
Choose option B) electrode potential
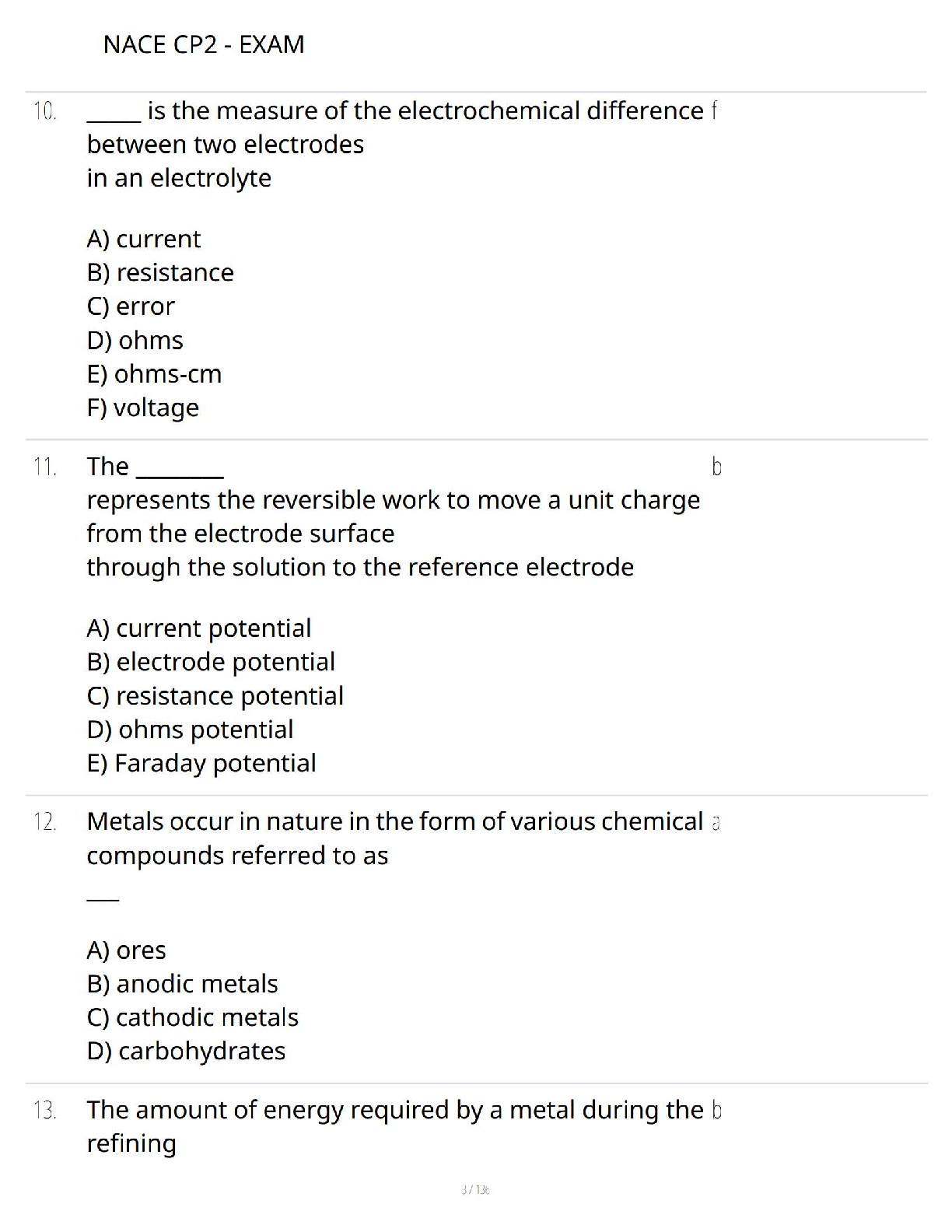211,662
